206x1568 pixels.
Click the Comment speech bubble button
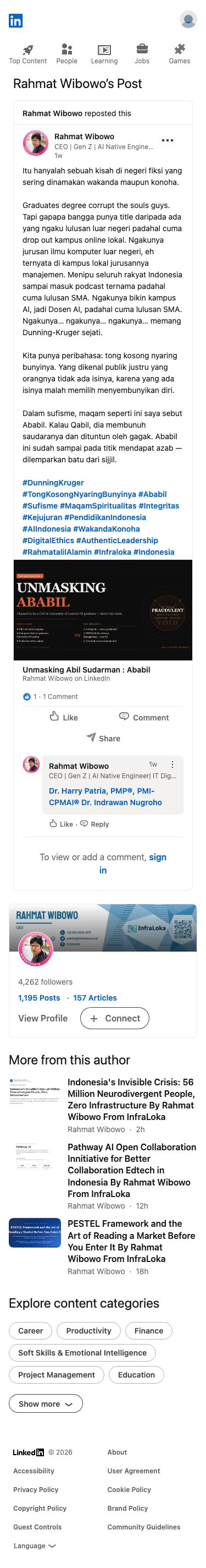144,717
